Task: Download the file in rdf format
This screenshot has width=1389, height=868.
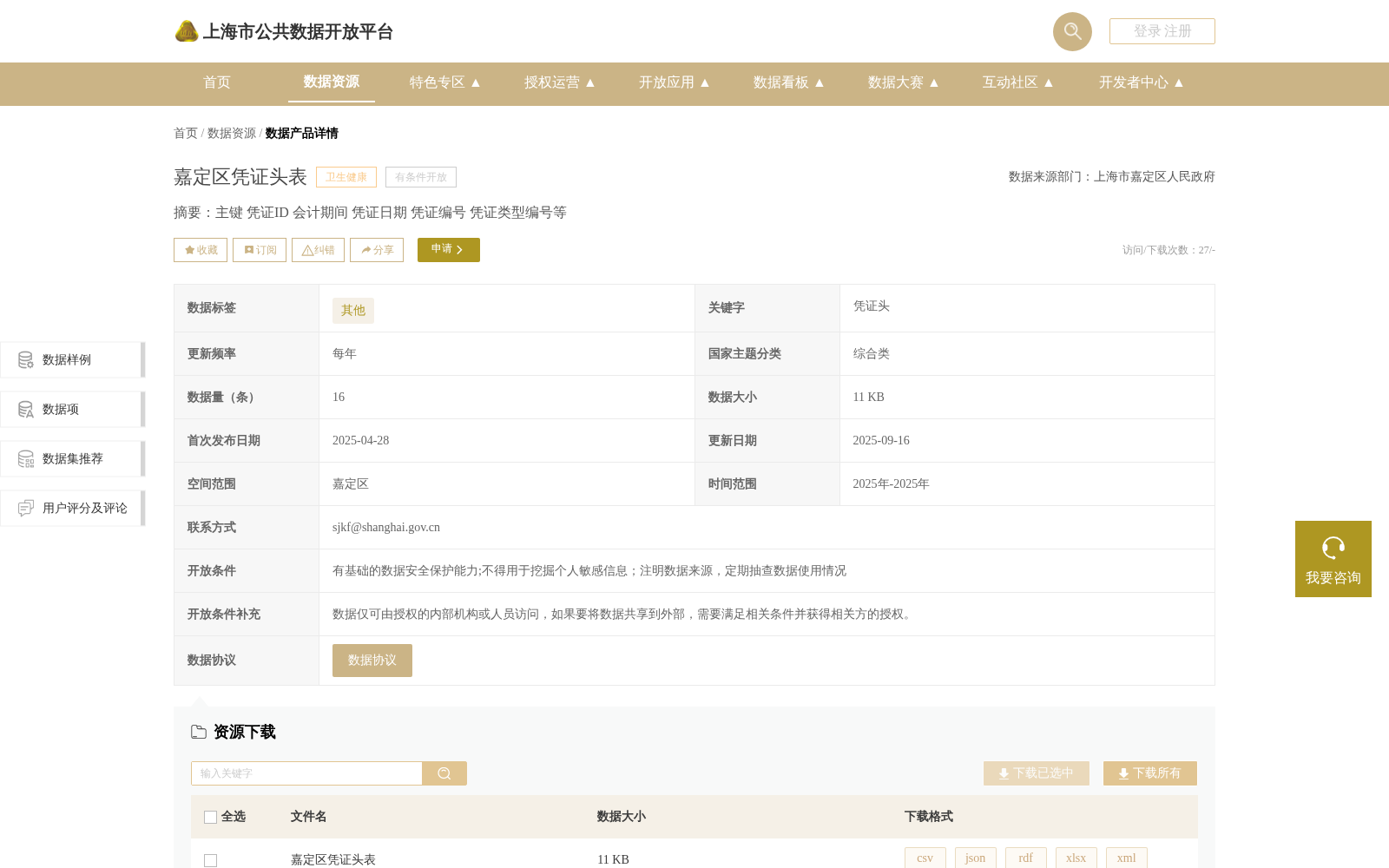Action: pos(1026,858)
